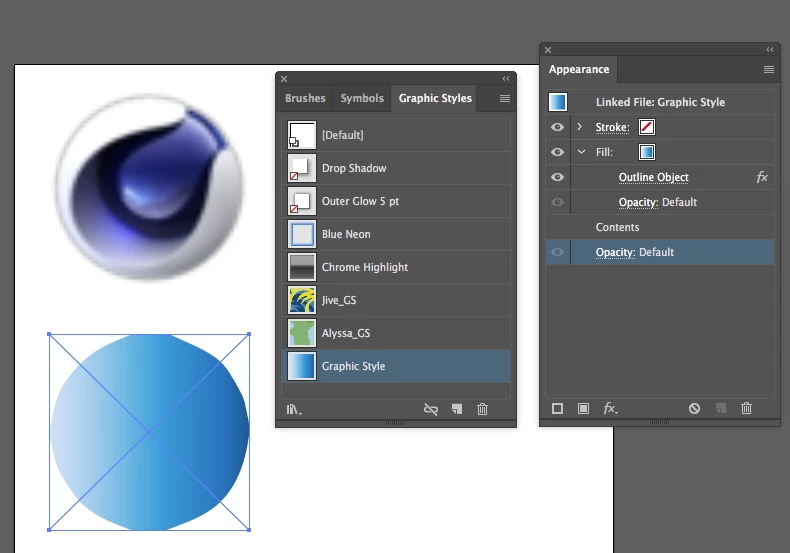Close the Graphic Styles panel
Viewport: 790px width, 553px height.
284,79
